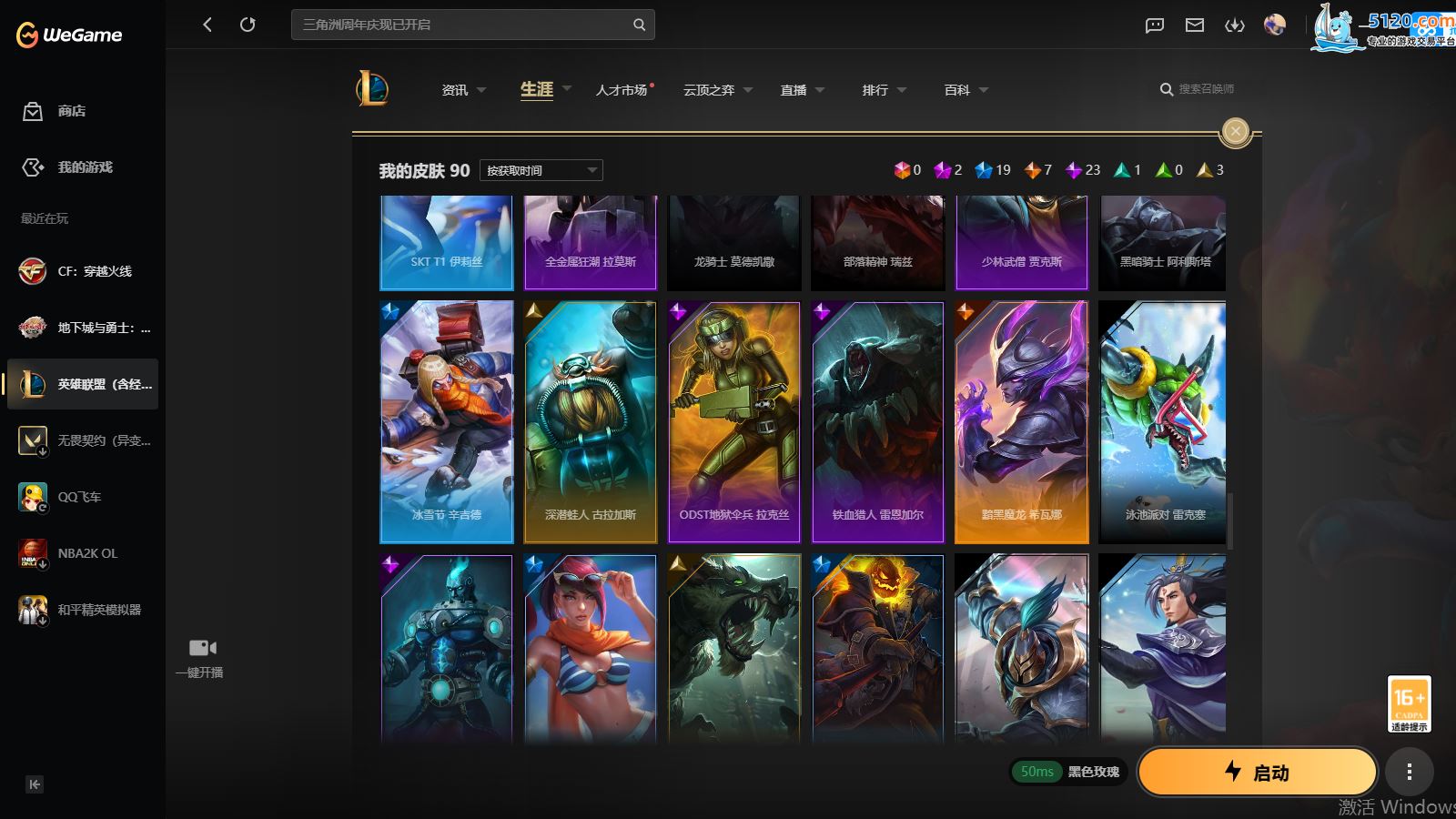
Task: Click the 50ms 黑色玫瑰 server selector
Action: point(1068,772)
